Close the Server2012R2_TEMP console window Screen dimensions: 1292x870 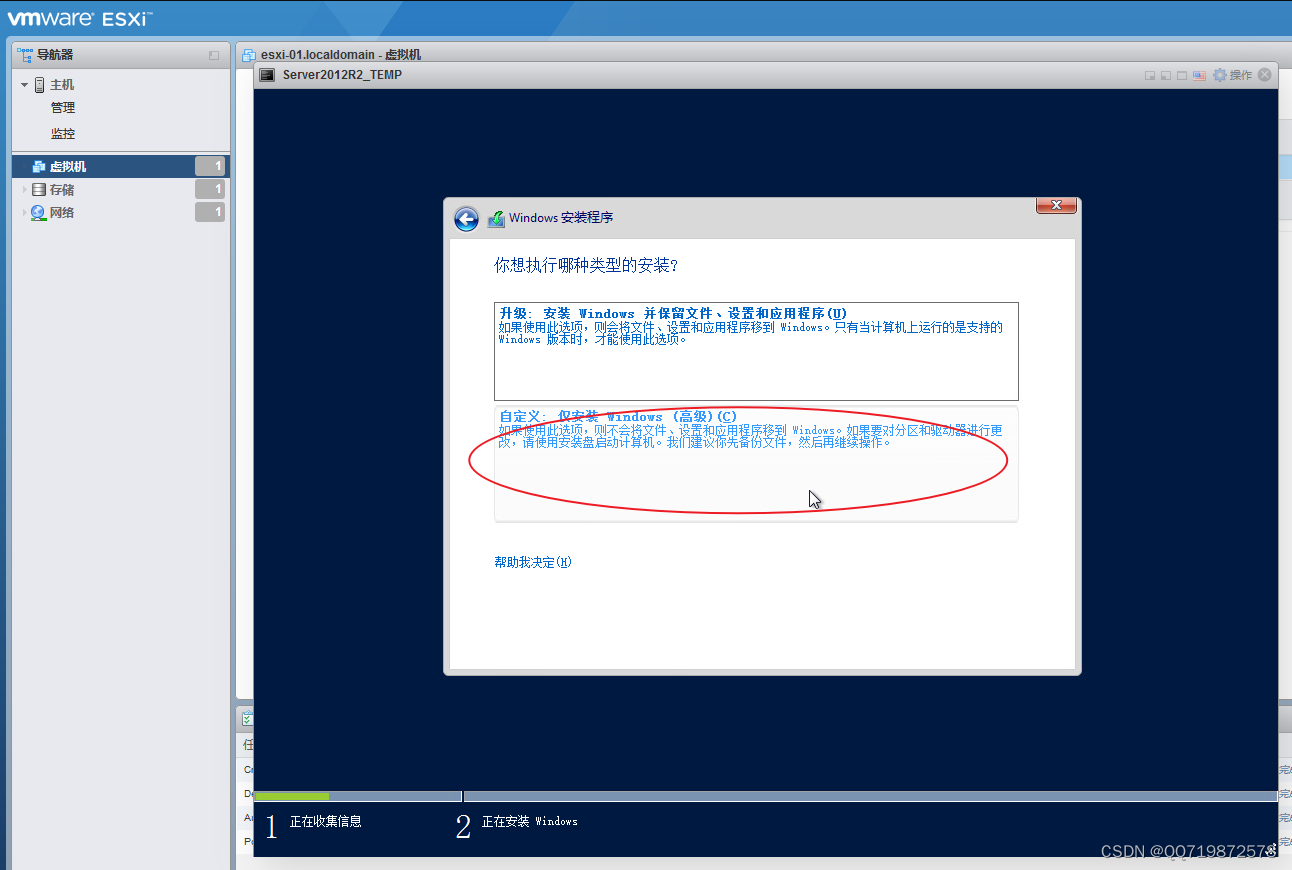tap(1265, 75)
